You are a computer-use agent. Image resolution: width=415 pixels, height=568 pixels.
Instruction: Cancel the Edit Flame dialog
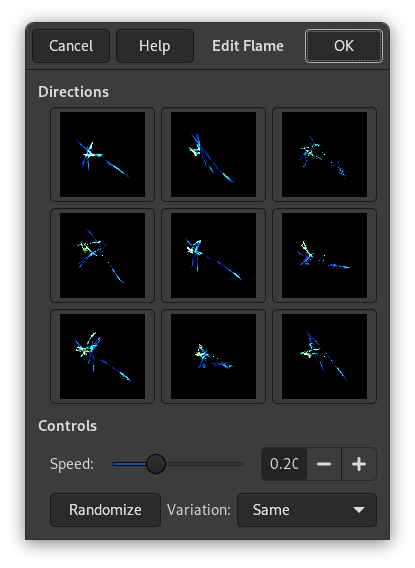point(71,46)
